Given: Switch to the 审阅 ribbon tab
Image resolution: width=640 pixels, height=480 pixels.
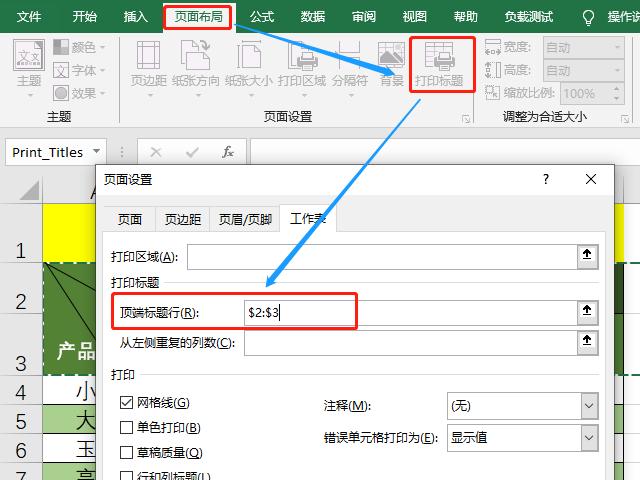Looking at the screenshot, I should tap(364, 17).
